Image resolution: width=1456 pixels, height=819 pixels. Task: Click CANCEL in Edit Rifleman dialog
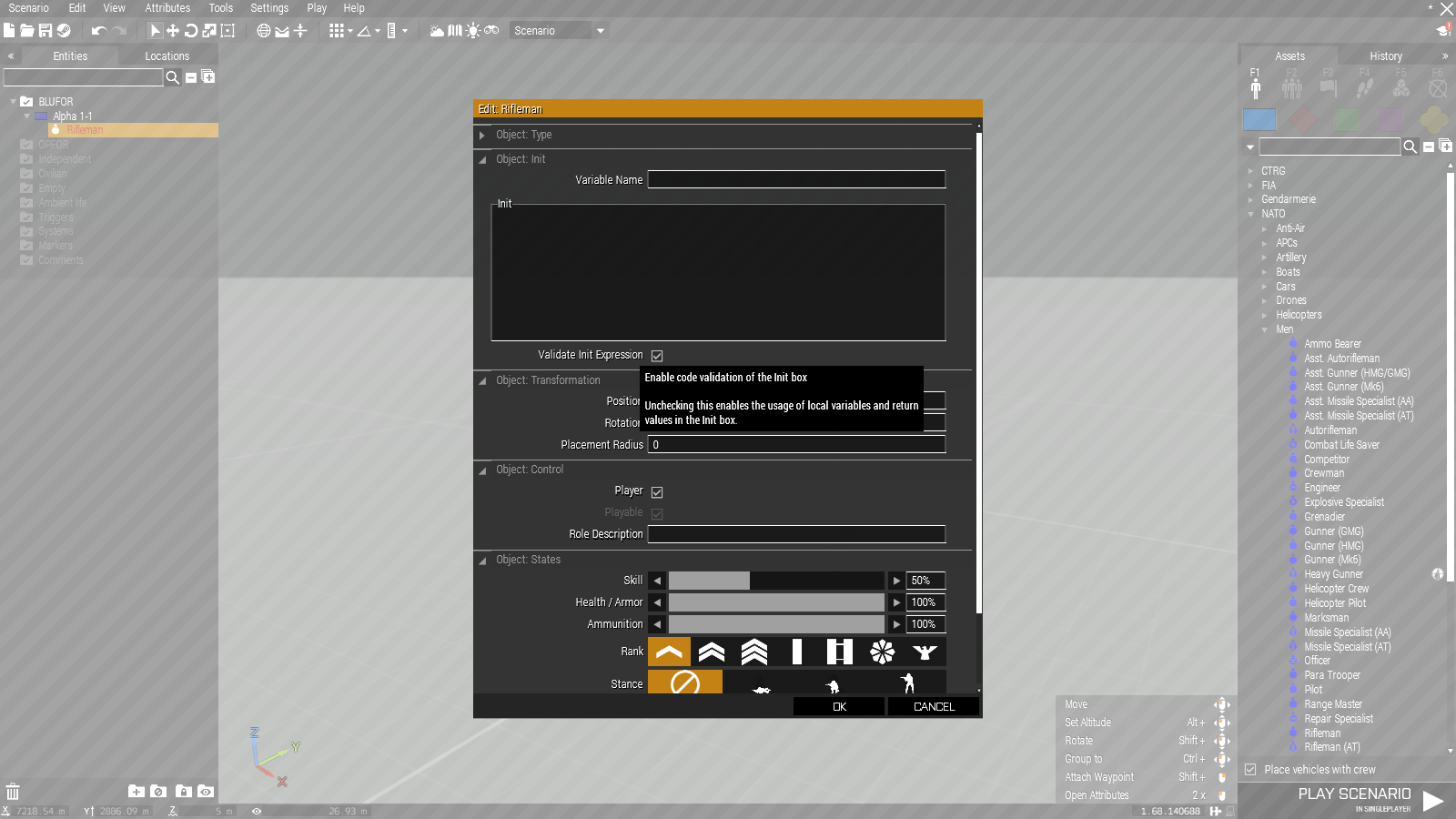click(x=934, y=706)
